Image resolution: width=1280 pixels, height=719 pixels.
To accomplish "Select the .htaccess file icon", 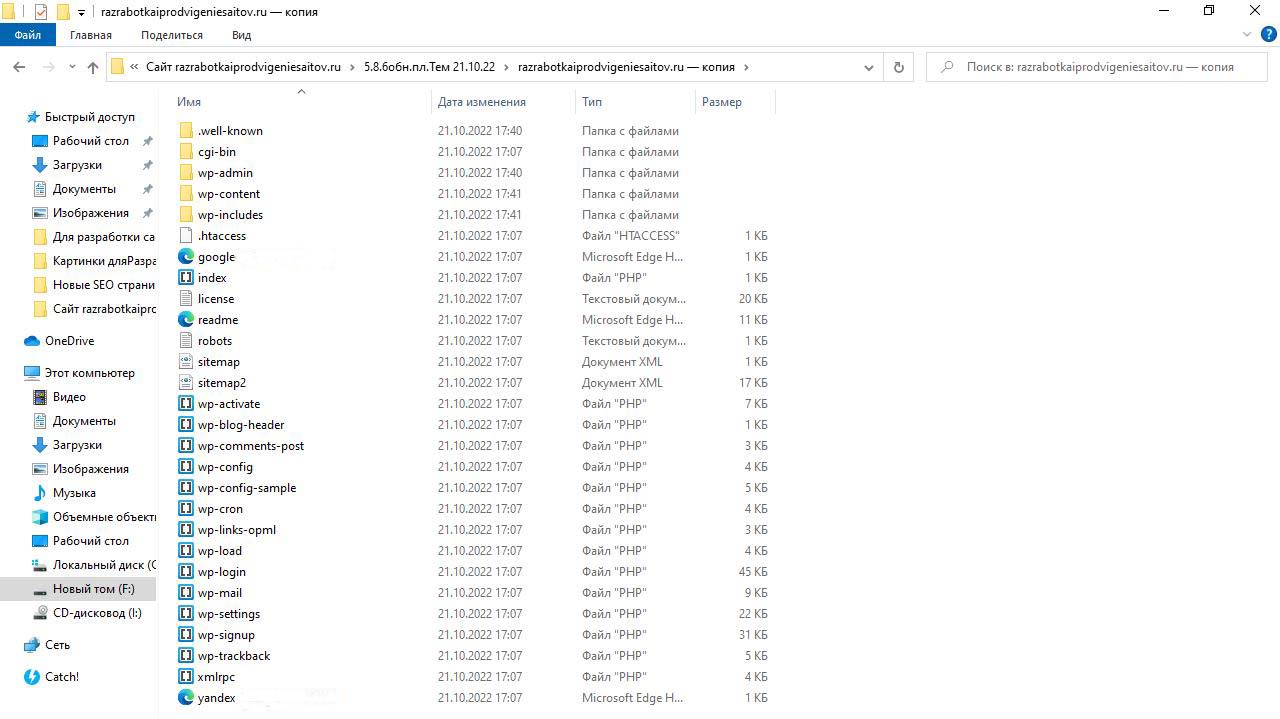I will click(x=186, y=236).
